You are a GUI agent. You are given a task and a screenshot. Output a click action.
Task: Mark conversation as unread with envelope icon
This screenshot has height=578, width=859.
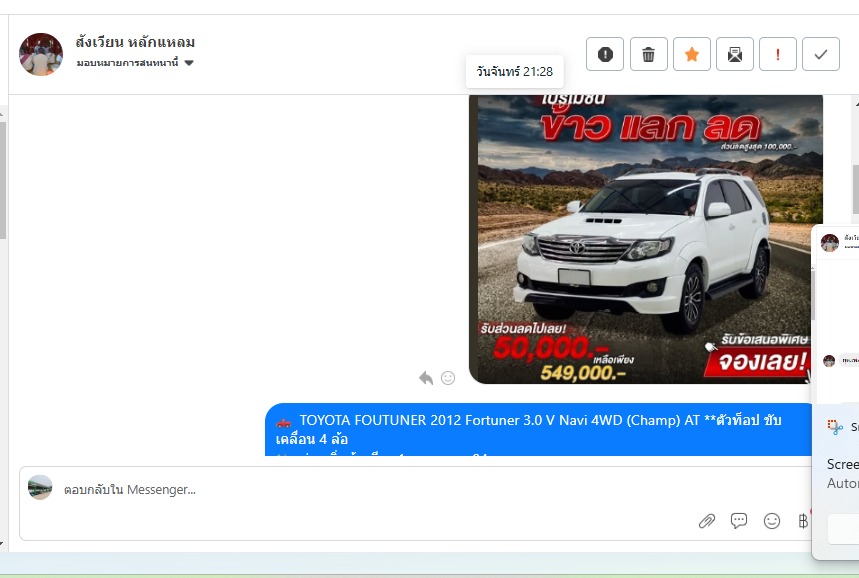(x=735, y=54)
